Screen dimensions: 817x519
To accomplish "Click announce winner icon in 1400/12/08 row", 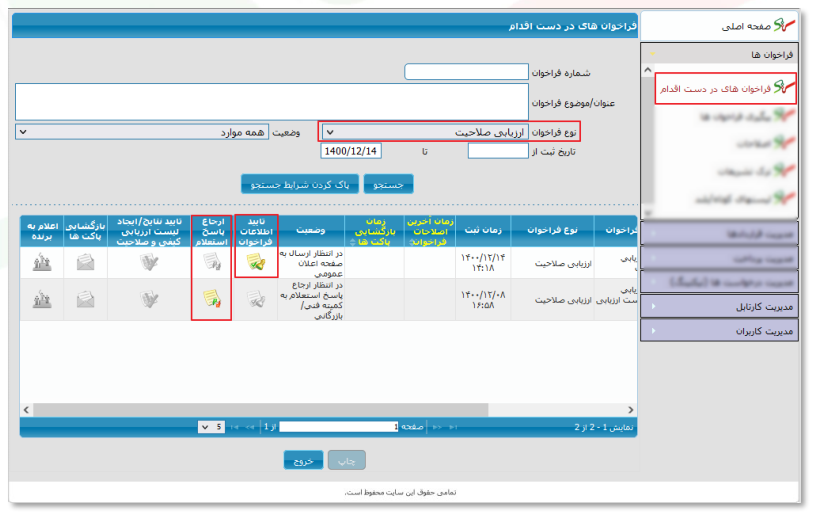I will (42, 299).
